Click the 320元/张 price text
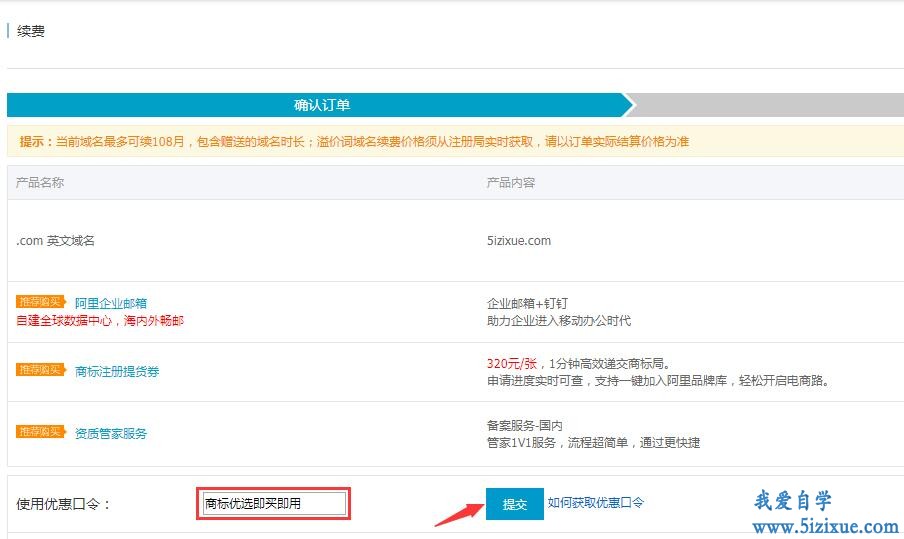Image resolution: width=904 pixels, height=539 pixels. (512, 363)
